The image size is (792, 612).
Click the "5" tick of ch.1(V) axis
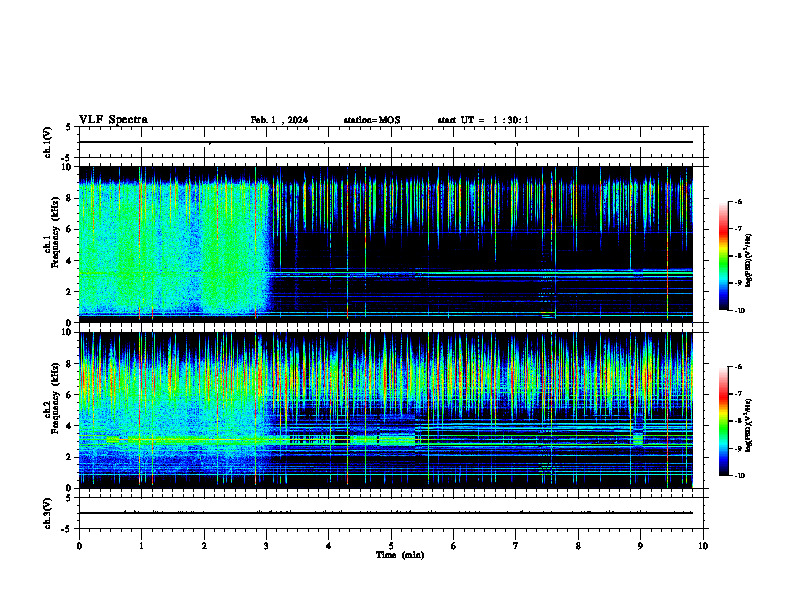pyautogui.click(x=68, y=128)
